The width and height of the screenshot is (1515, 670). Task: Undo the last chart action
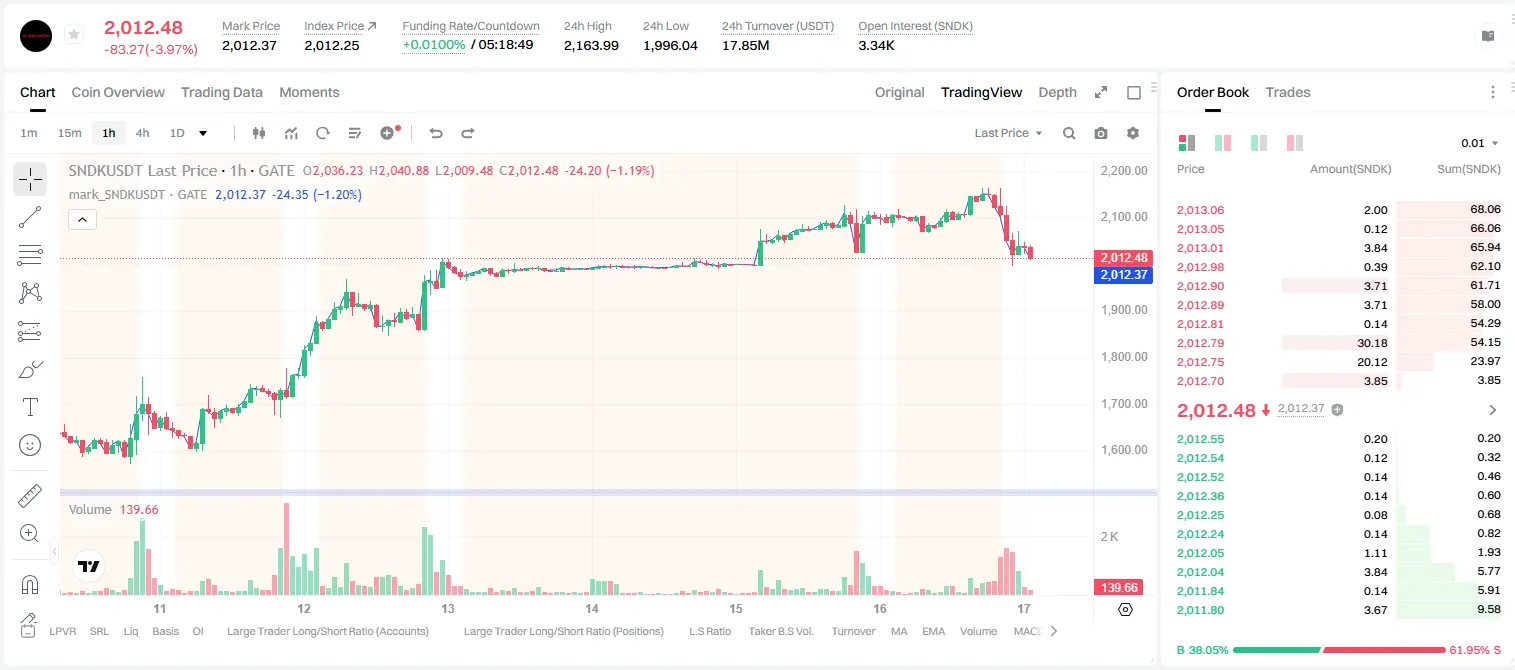[x=435, y=133]
